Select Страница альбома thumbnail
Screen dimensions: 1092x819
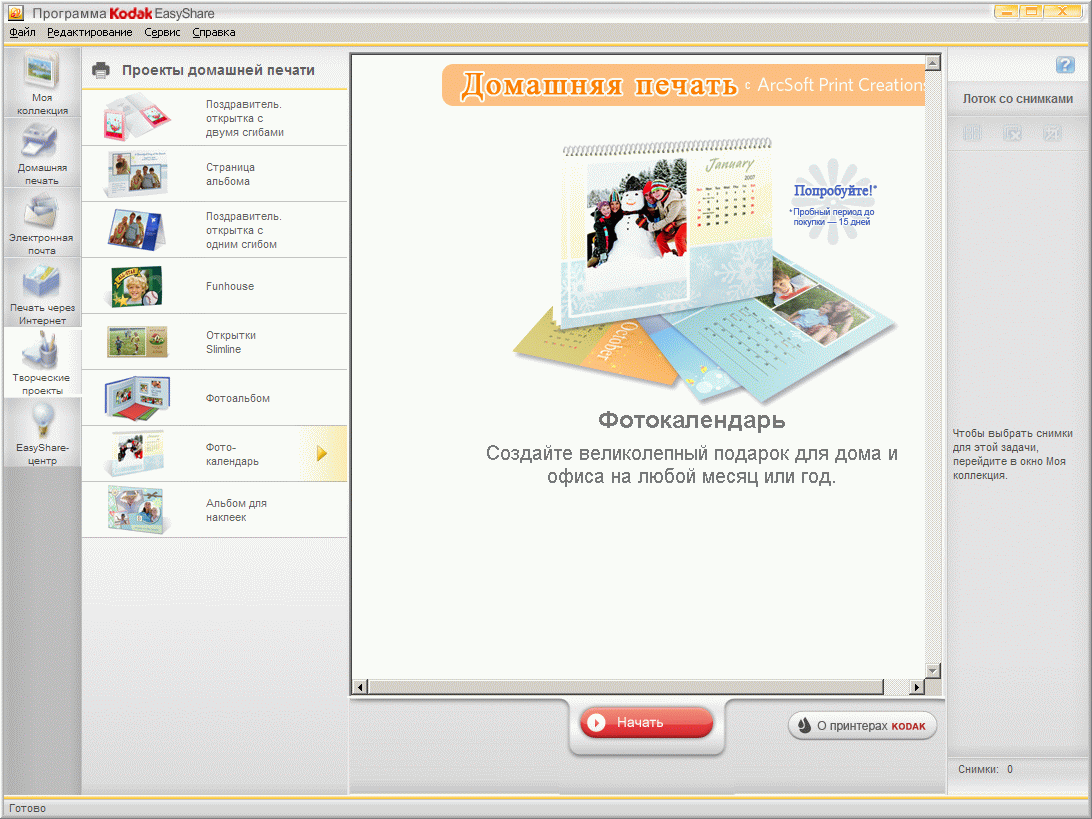tap(136, 173)
